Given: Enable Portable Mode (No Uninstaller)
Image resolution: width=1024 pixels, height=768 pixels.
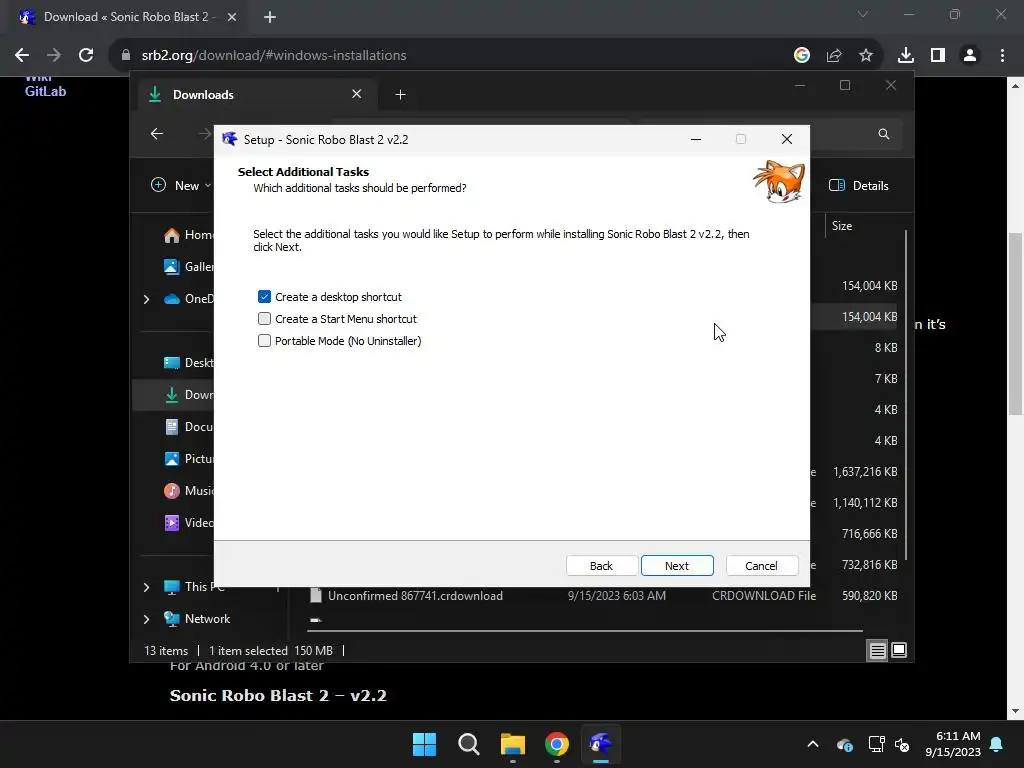Looking at the screenshot, I should click(x=264, y=341).
